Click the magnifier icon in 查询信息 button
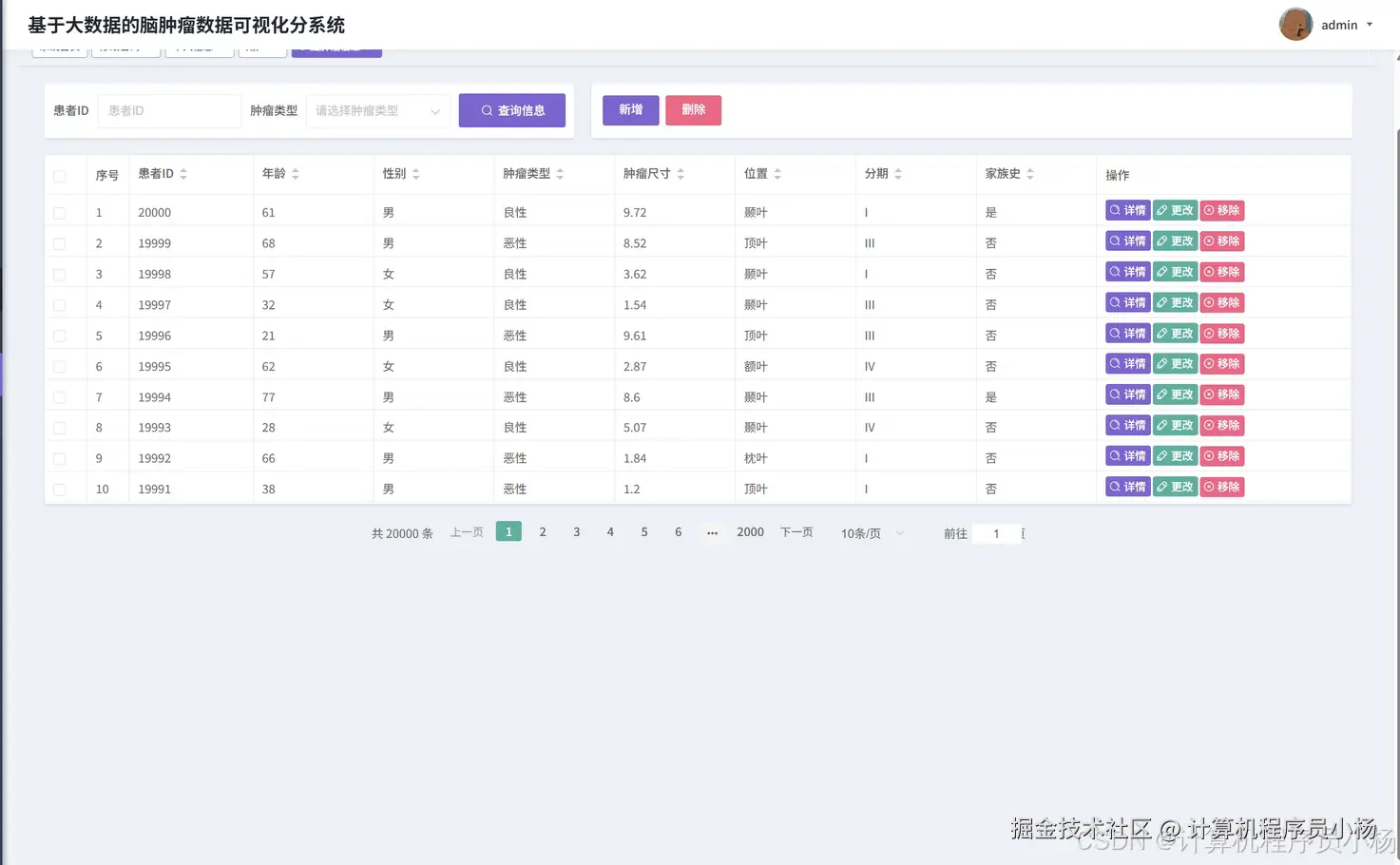 click(486, 110)
